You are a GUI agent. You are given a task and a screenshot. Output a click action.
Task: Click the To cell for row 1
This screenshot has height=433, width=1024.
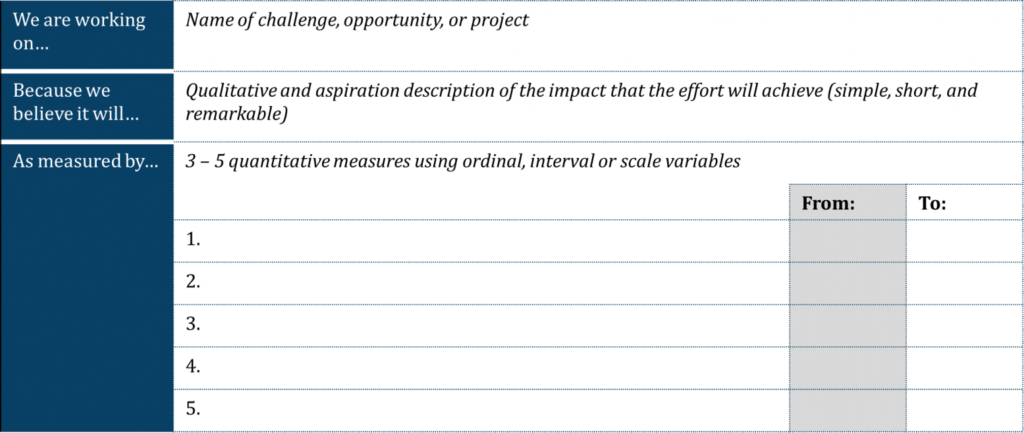(x=965, y=241)
